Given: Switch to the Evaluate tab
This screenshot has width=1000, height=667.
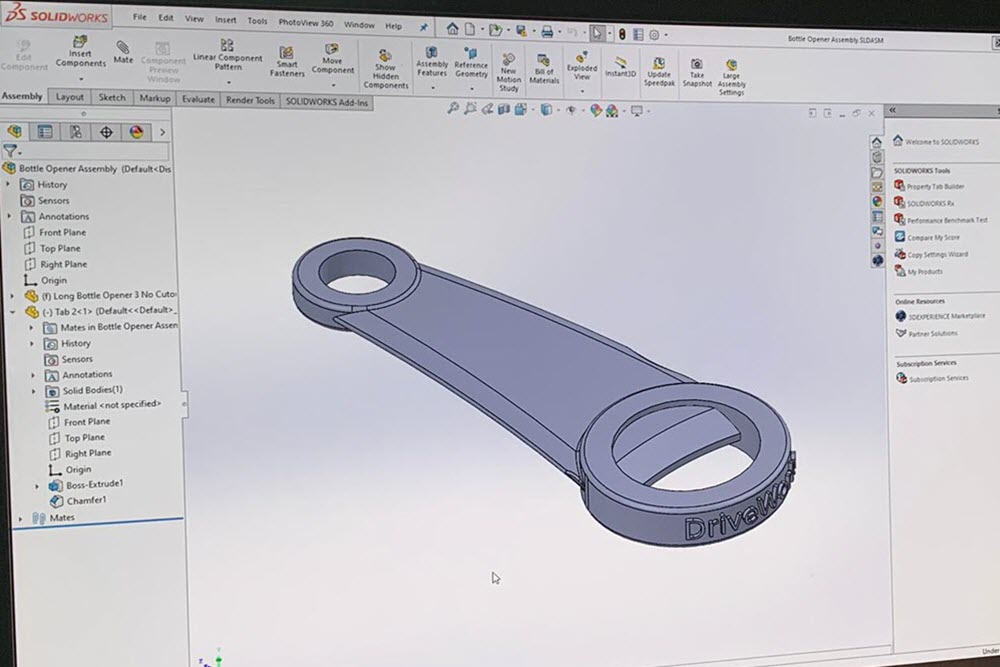Looking at the screenshot, I should 198,99.
